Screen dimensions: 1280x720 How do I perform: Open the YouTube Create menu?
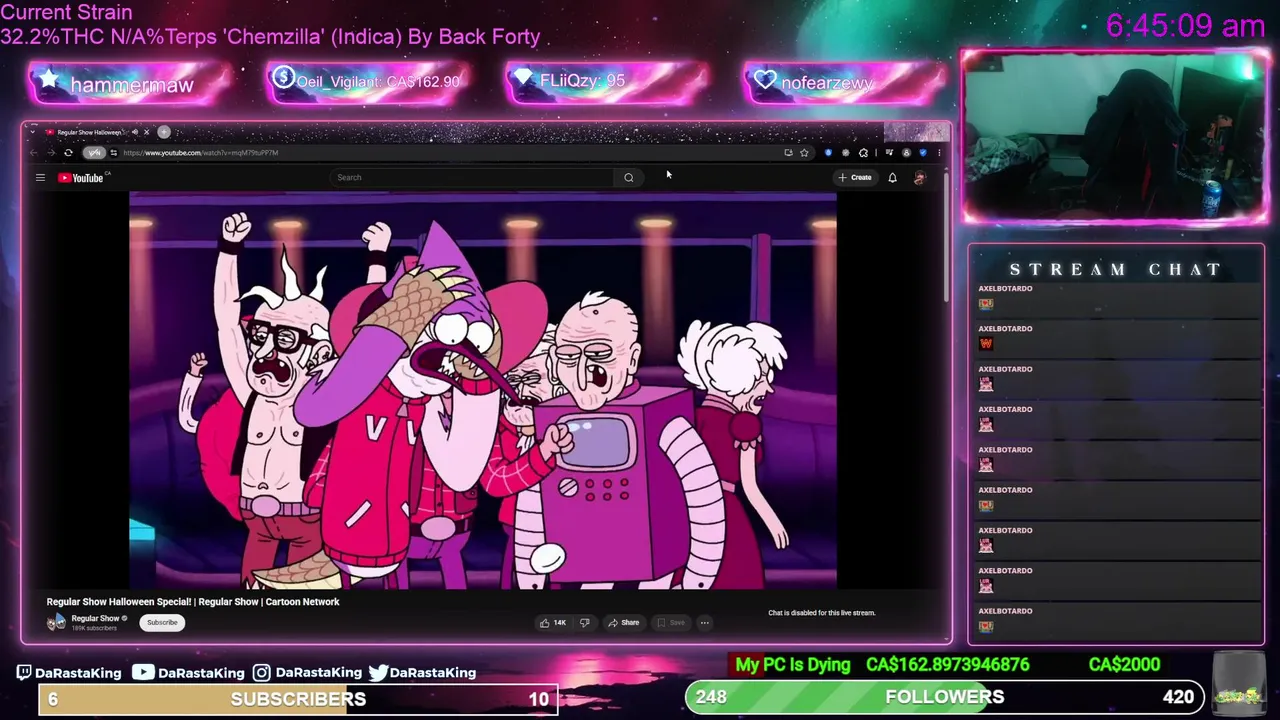point(855,178)
